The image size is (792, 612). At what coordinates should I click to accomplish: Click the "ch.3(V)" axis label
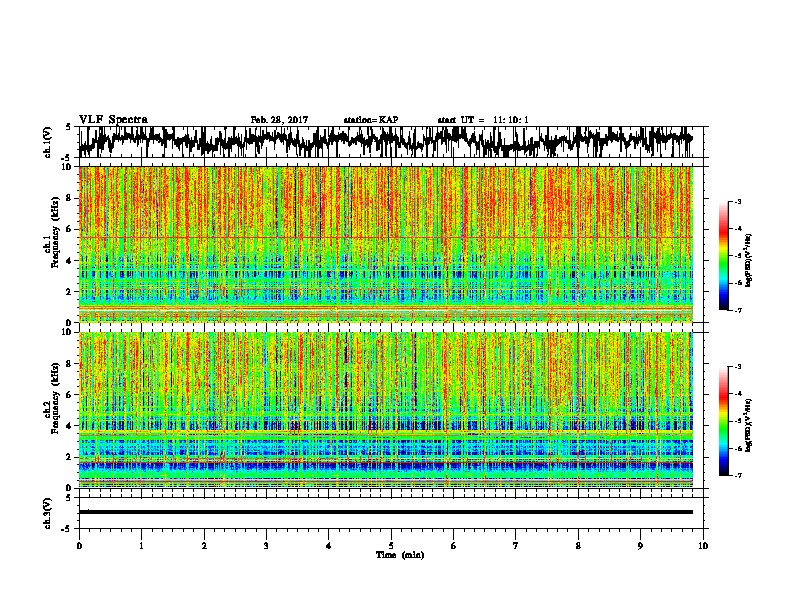coord(48,514)
